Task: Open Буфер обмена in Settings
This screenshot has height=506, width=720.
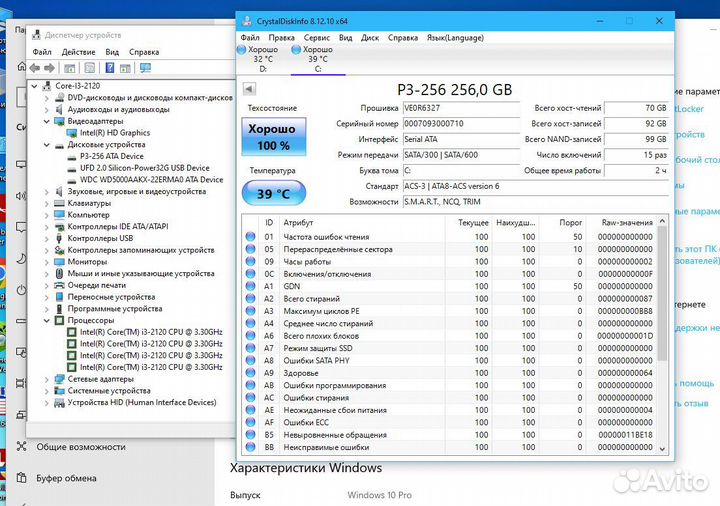Action: click(x=67, y=478)
